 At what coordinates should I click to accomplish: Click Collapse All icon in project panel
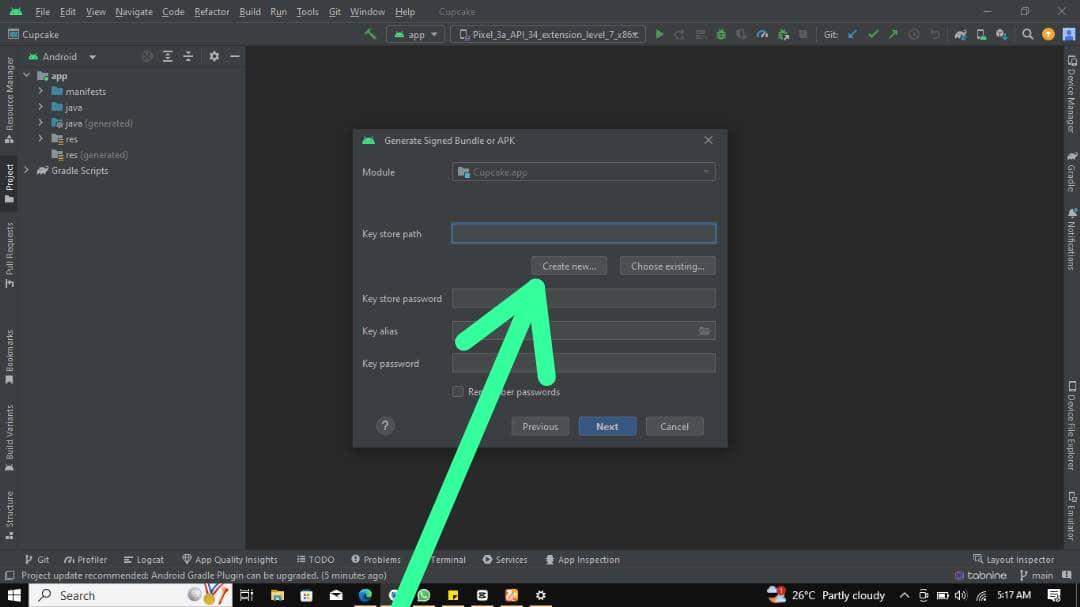[x=188, y=56]
